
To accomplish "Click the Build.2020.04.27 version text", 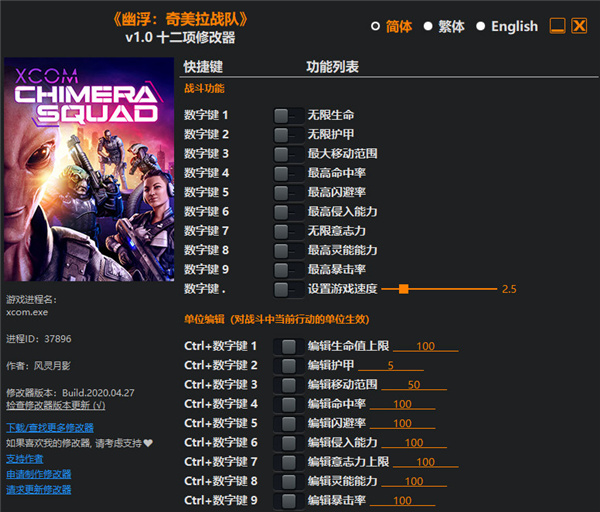I will [x=98, y=393].
